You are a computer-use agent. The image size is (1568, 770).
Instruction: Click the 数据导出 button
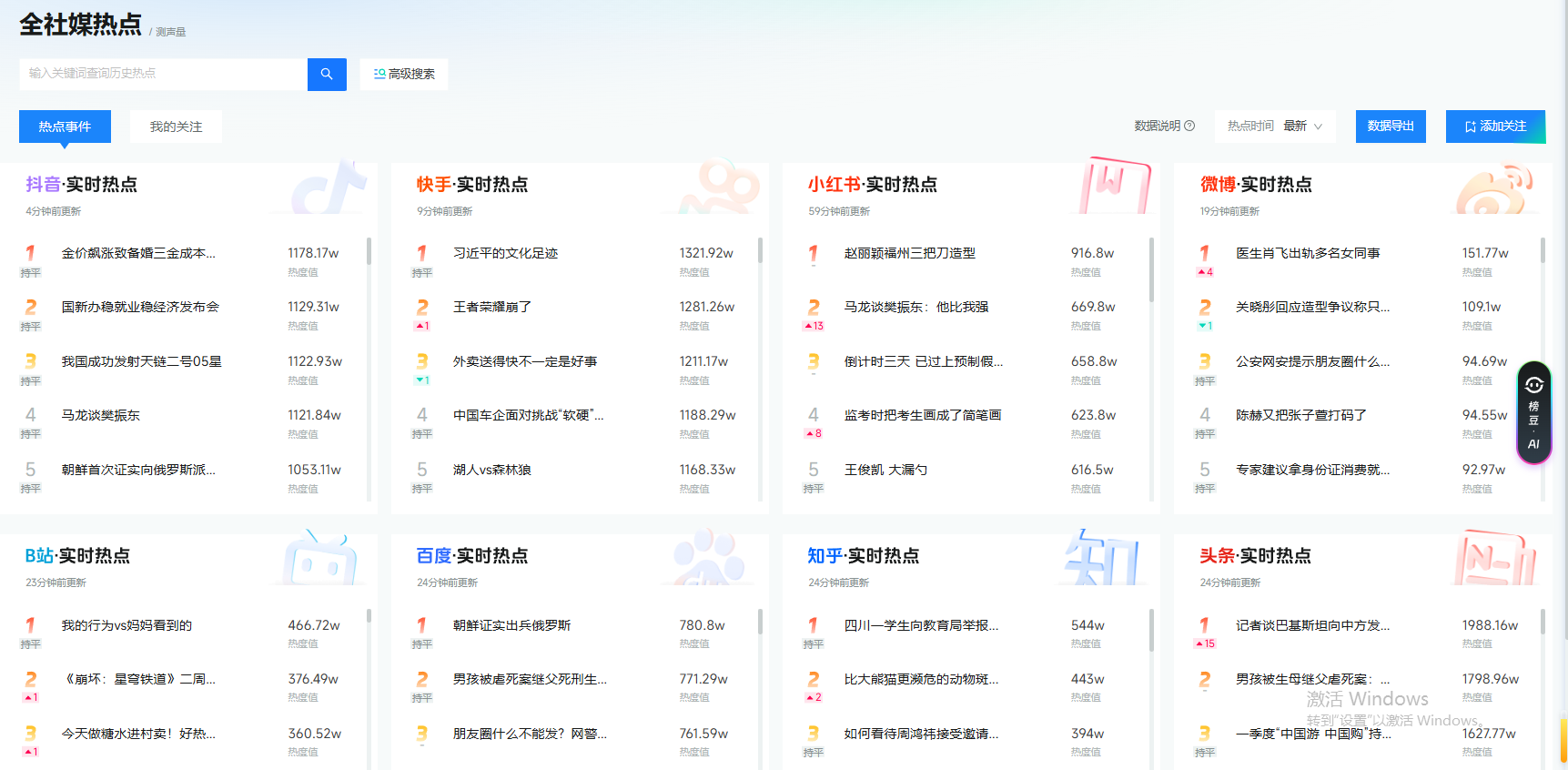pos(1391,126)
